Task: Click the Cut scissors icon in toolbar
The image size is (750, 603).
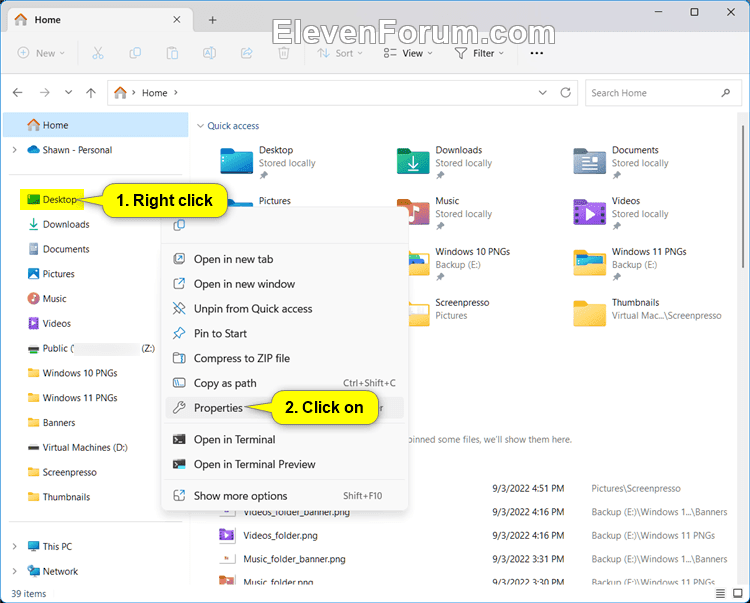Action: (98, 53)
